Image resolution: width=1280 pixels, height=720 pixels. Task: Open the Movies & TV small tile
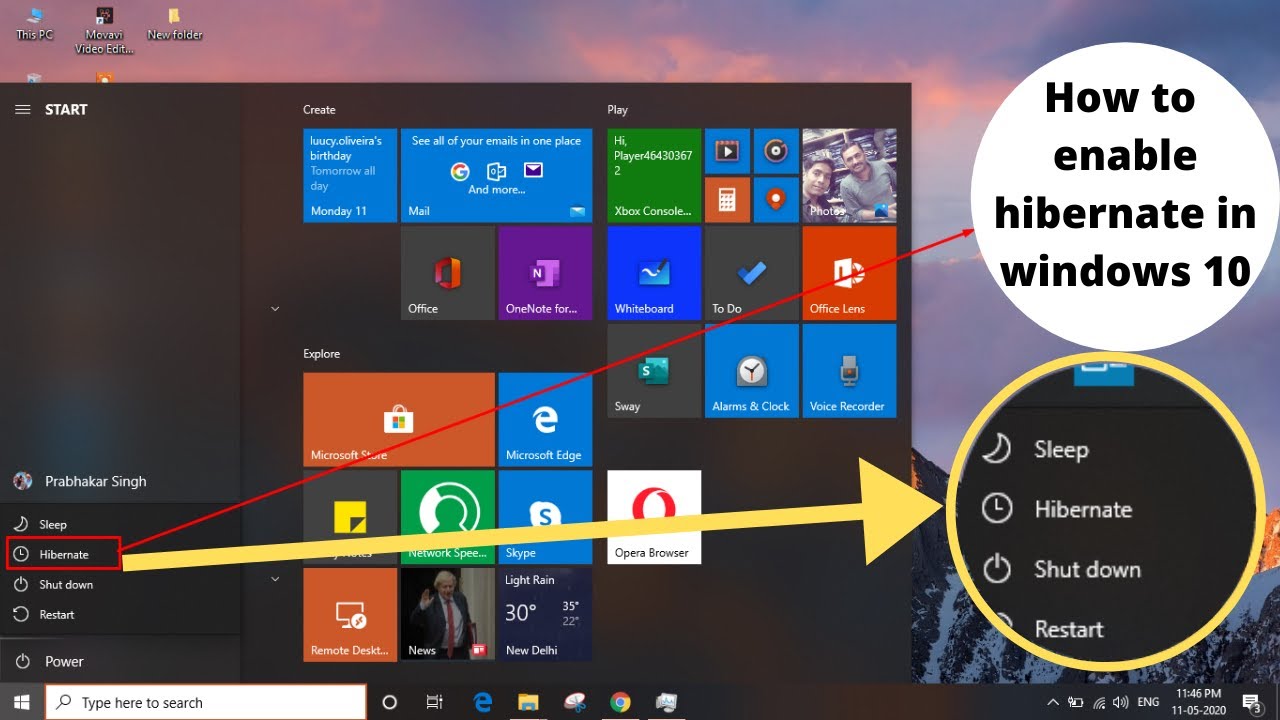(727, 150)
